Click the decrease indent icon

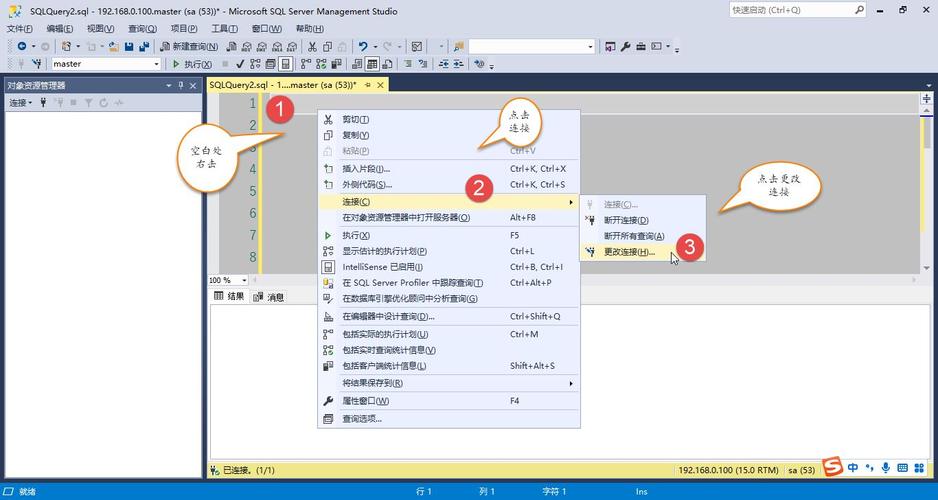(444, 64)
